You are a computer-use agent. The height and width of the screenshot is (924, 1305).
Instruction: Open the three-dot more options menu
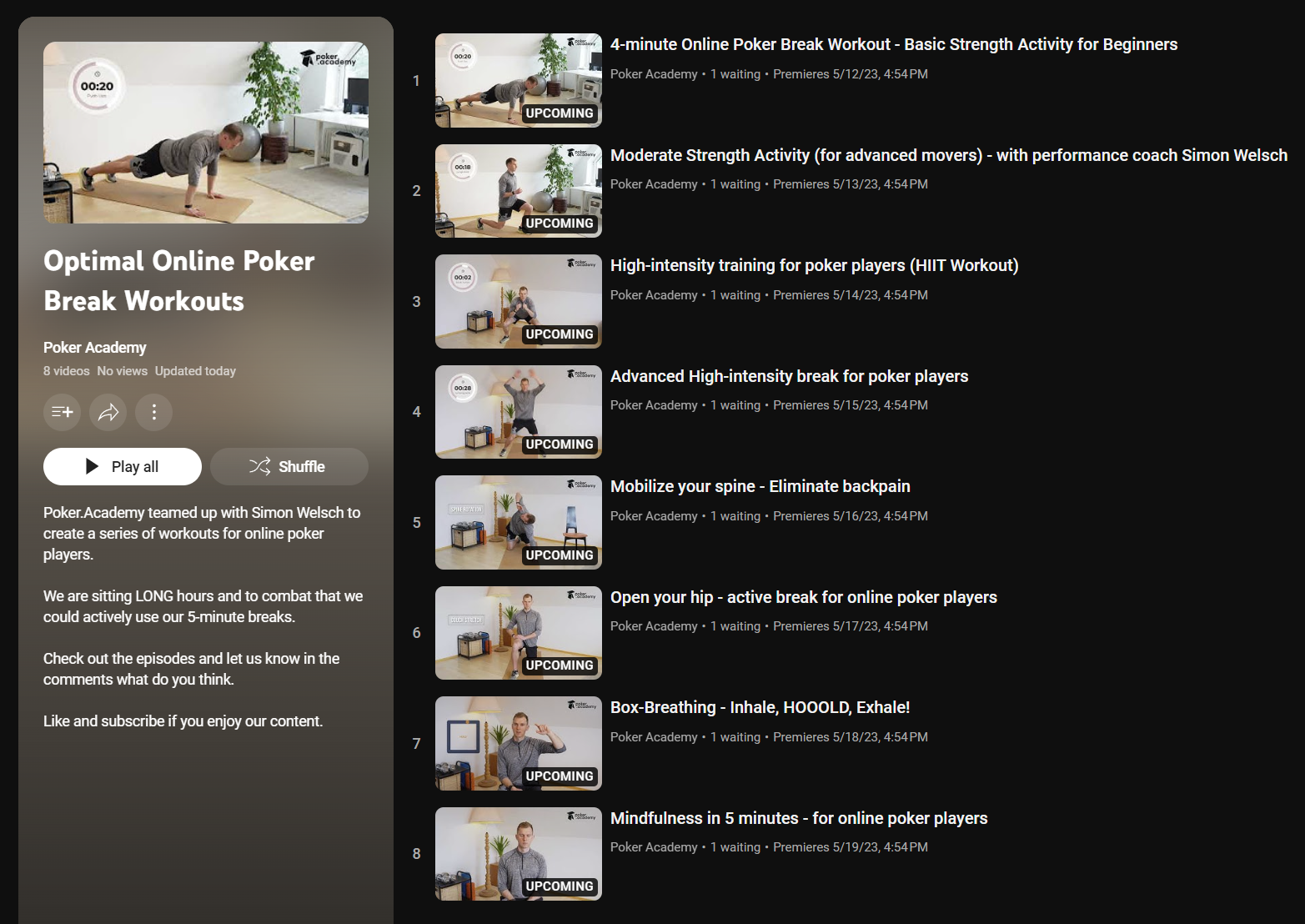[x=153, y=412]
